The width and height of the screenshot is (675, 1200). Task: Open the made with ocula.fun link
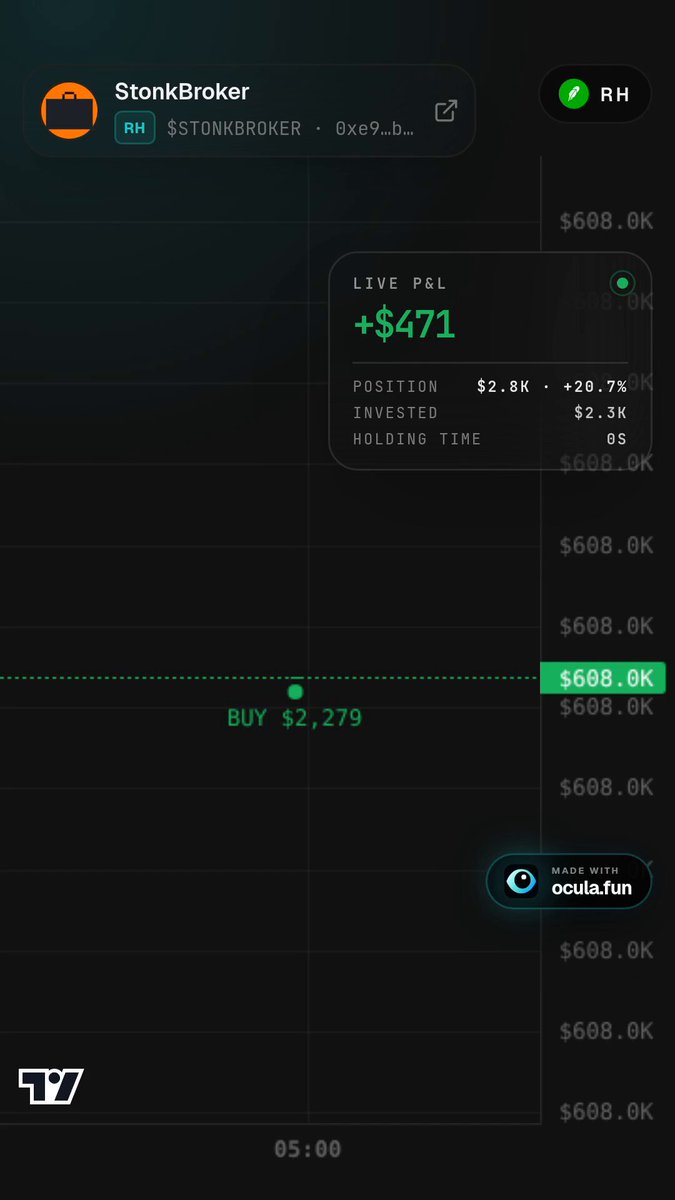click(569, 881)
